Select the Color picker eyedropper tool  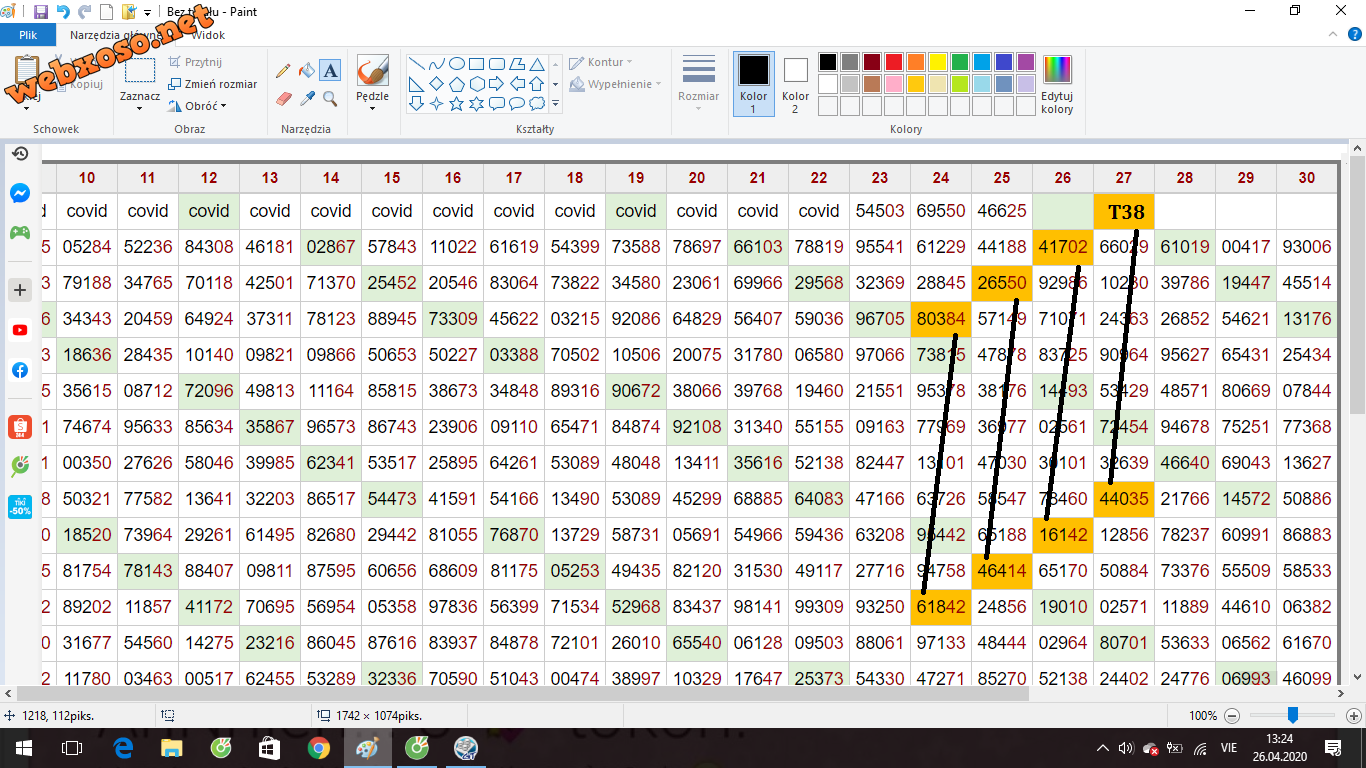[307, 99]
